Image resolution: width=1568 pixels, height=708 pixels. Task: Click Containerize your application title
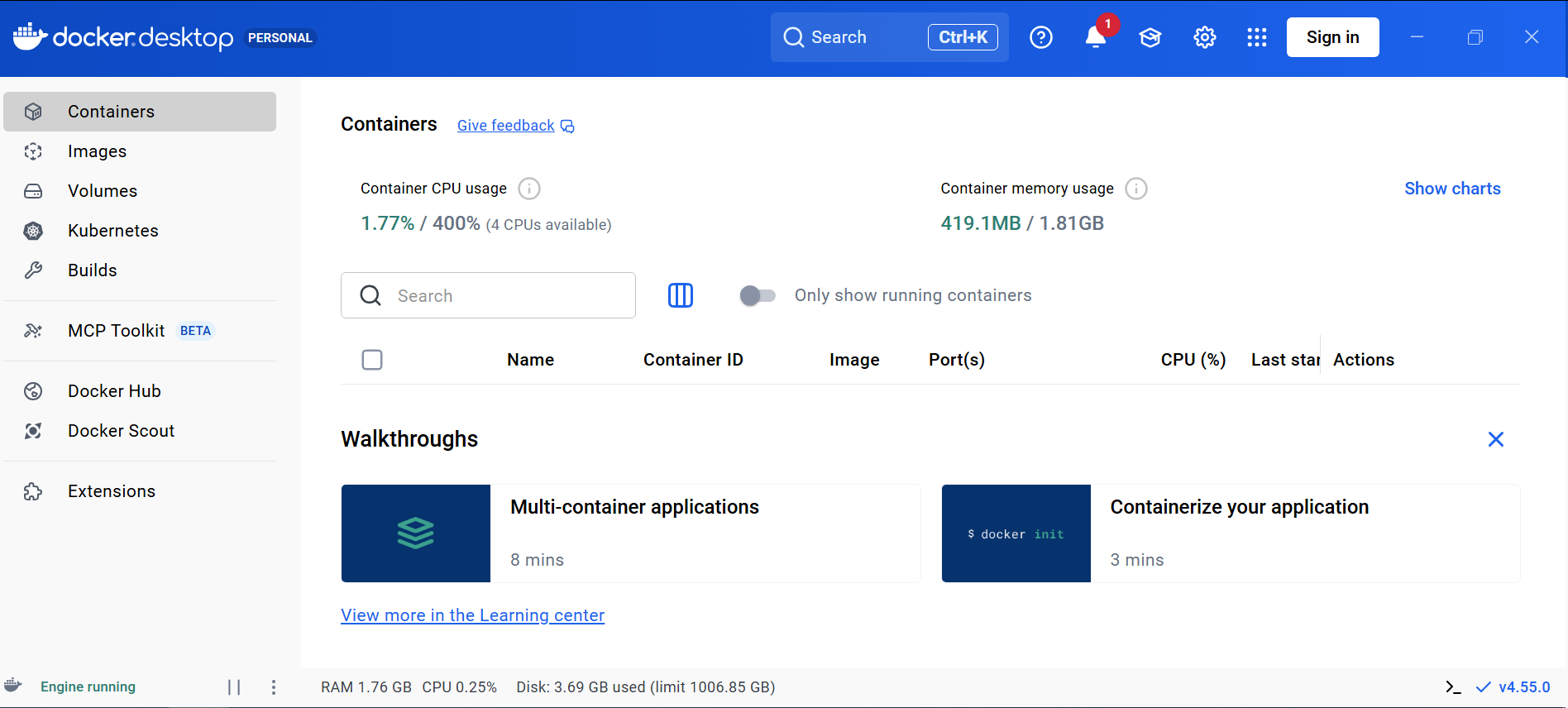click(1239, 507)
